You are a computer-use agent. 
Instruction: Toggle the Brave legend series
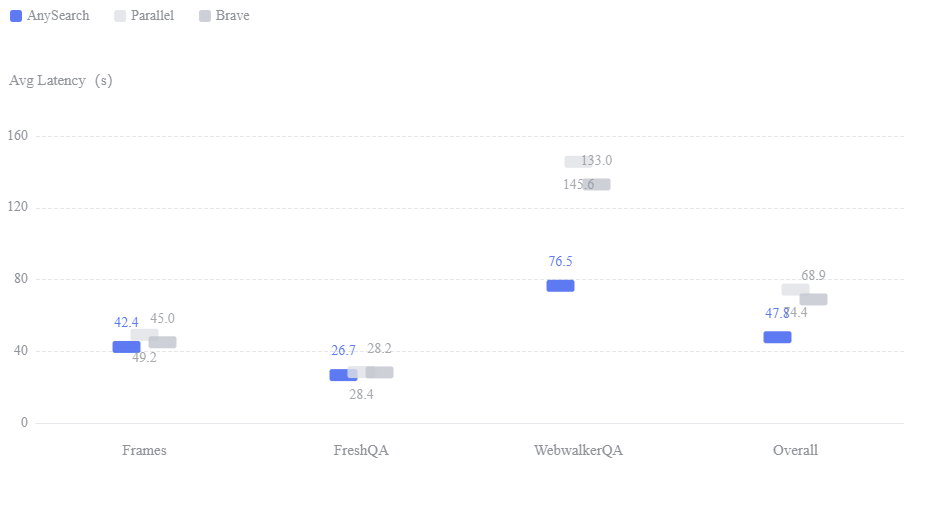(224, 16)
